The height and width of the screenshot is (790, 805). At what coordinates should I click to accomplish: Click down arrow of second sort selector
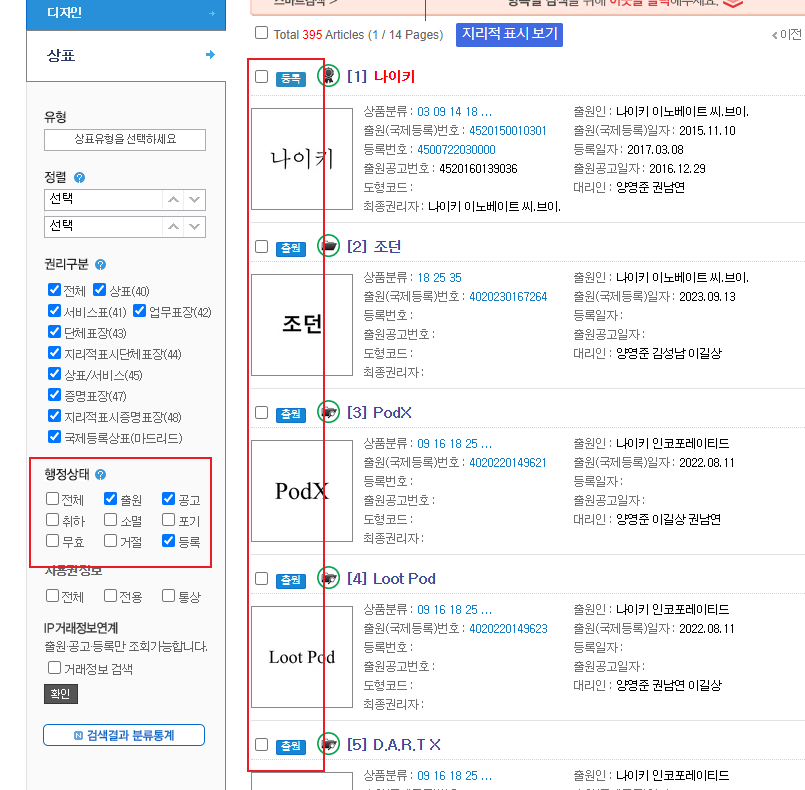pos(194,226)
